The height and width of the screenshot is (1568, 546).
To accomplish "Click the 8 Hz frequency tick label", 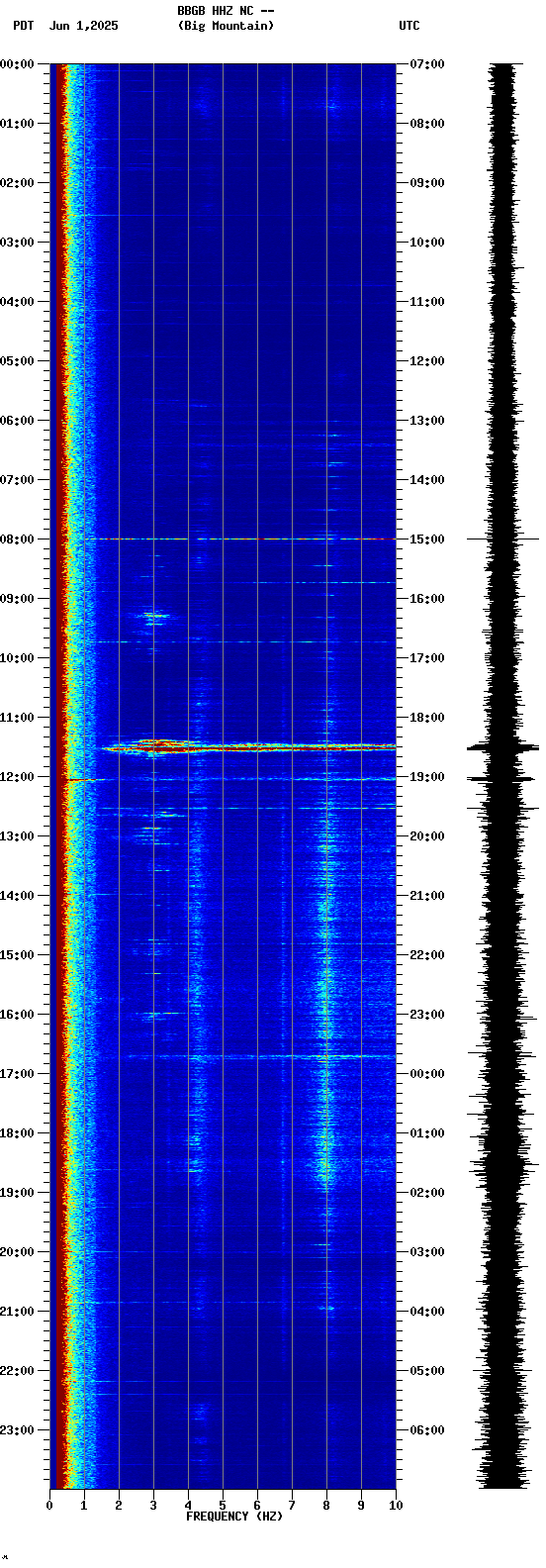I will [x=326, y=1506].
